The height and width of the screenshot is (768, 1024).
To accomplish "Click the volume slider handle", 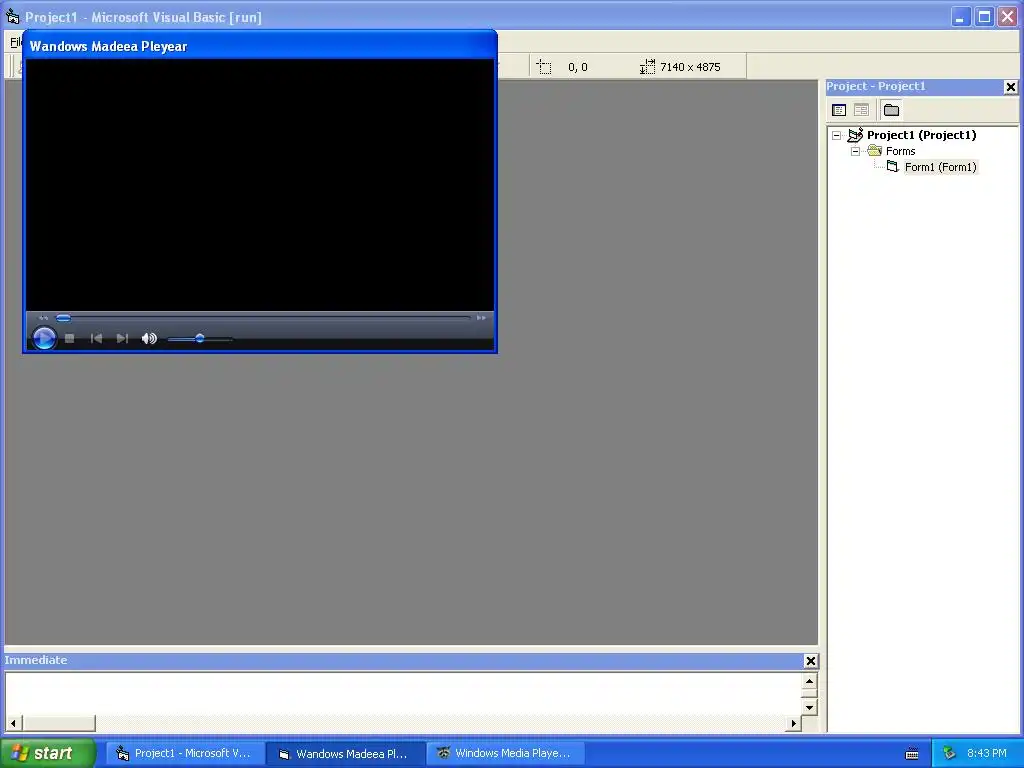I will tap(200, 338).
